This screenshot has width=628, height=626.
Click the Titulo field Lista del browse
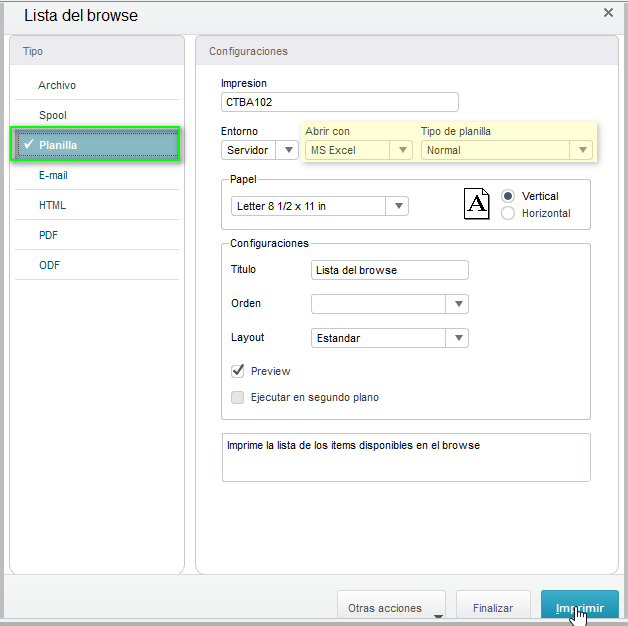[390, 270]
